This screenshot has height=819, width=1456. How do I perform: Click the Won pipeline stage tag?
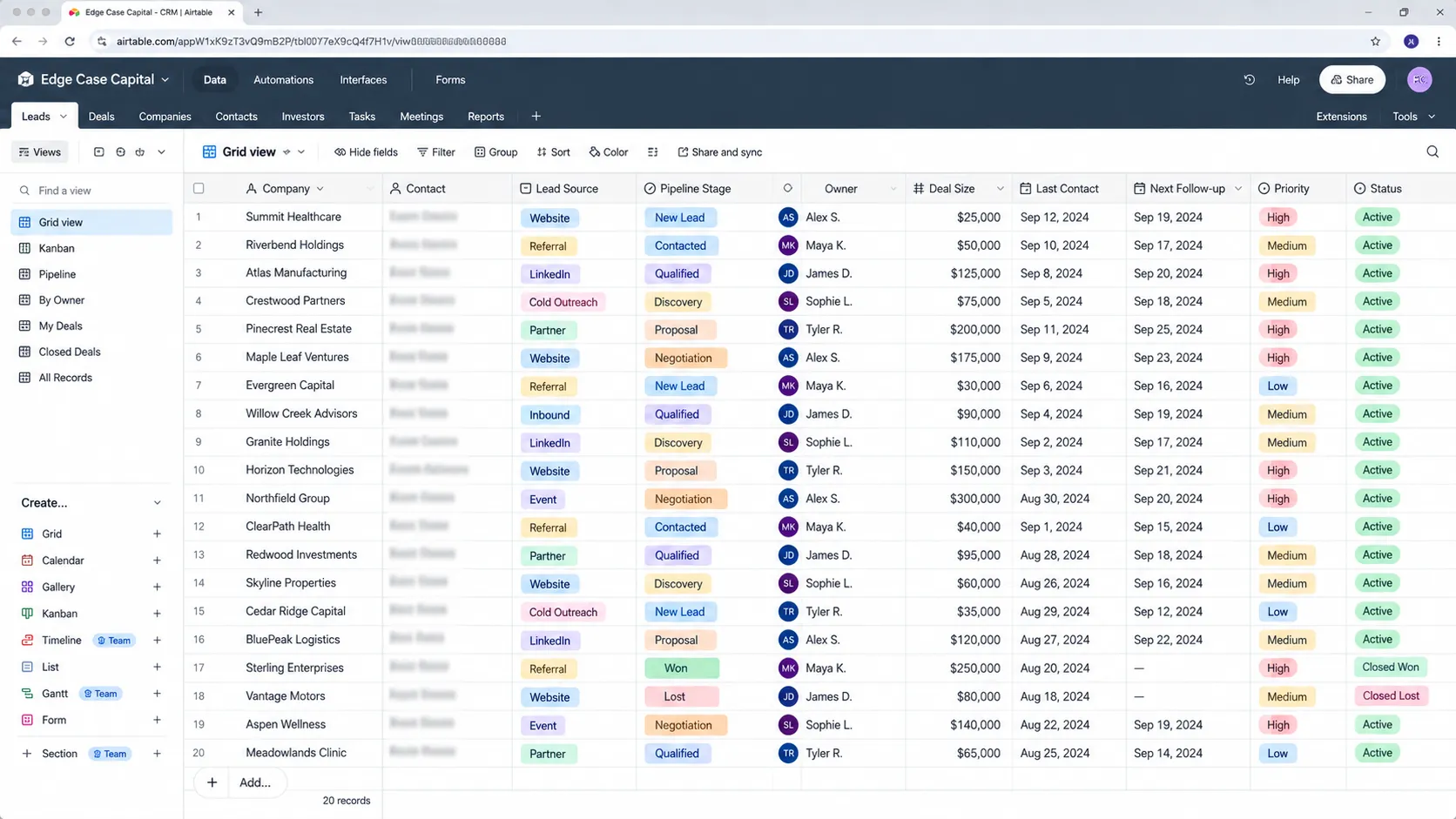(x=681, y=668)
